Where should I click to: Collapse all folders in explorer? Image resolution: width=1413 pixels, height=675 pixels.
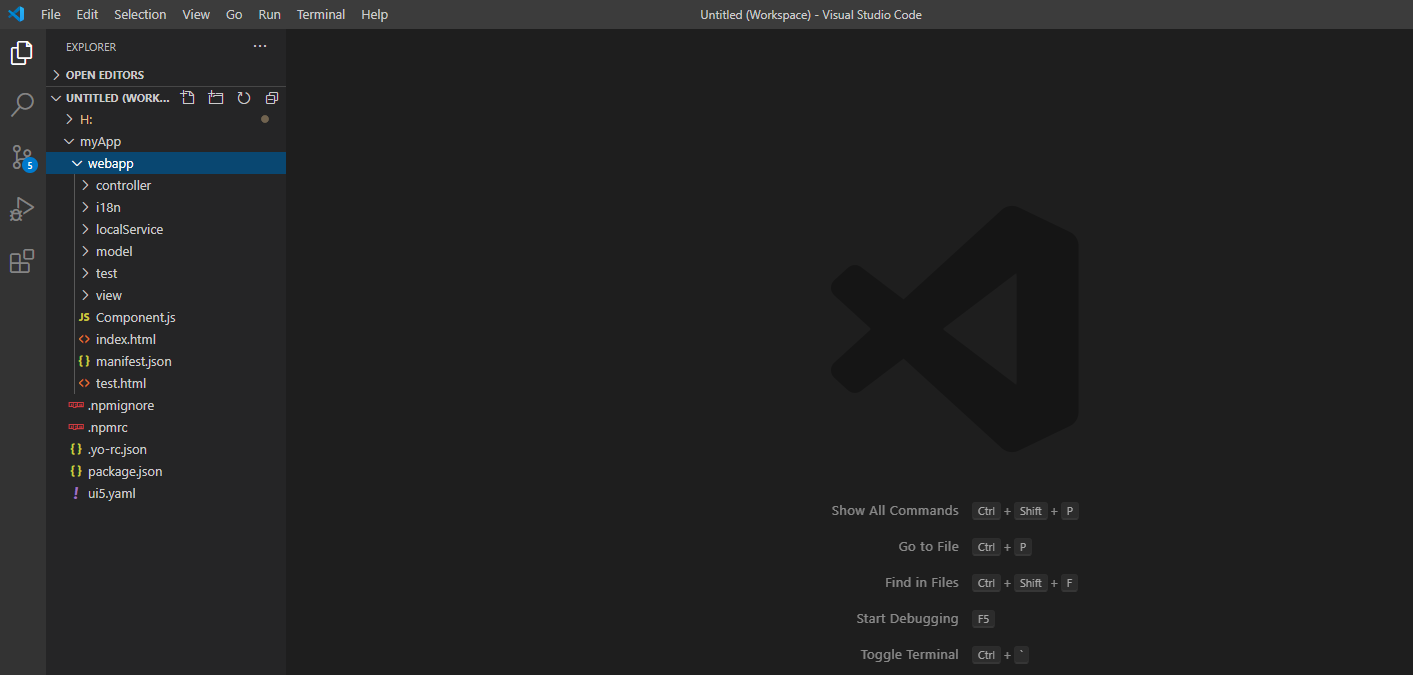point(272,98)
